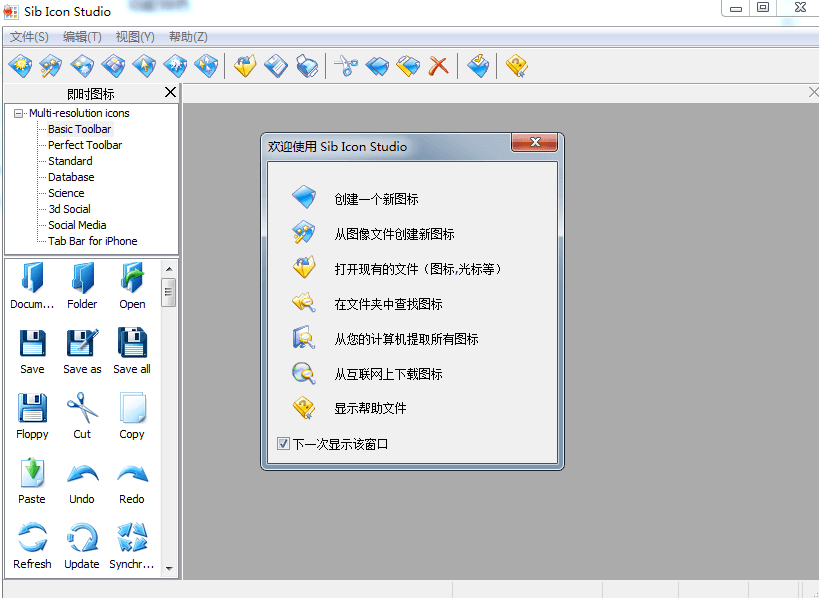
Task: Open the 文件(S) menu
Action: [x=29, y=37]
